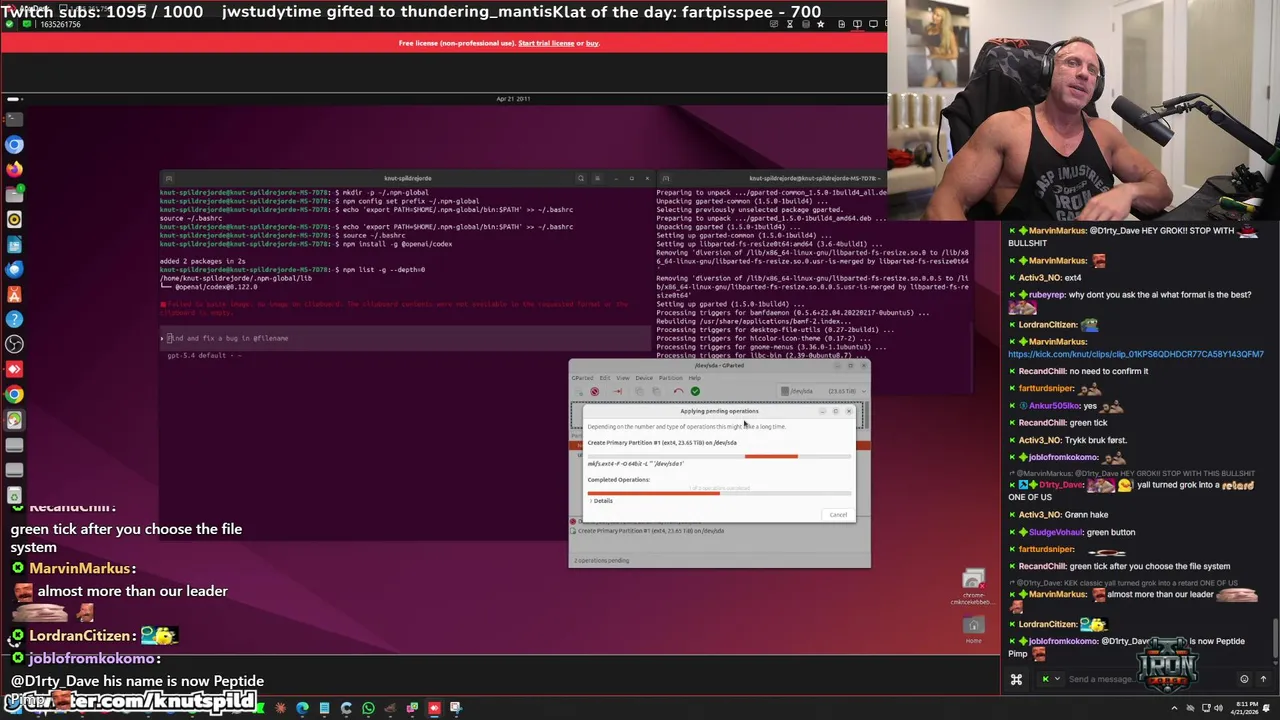Click the WhatsApp icon in the Windows taskbar
This screenshot has width=1280, height=720.
[x=368, y=708]
